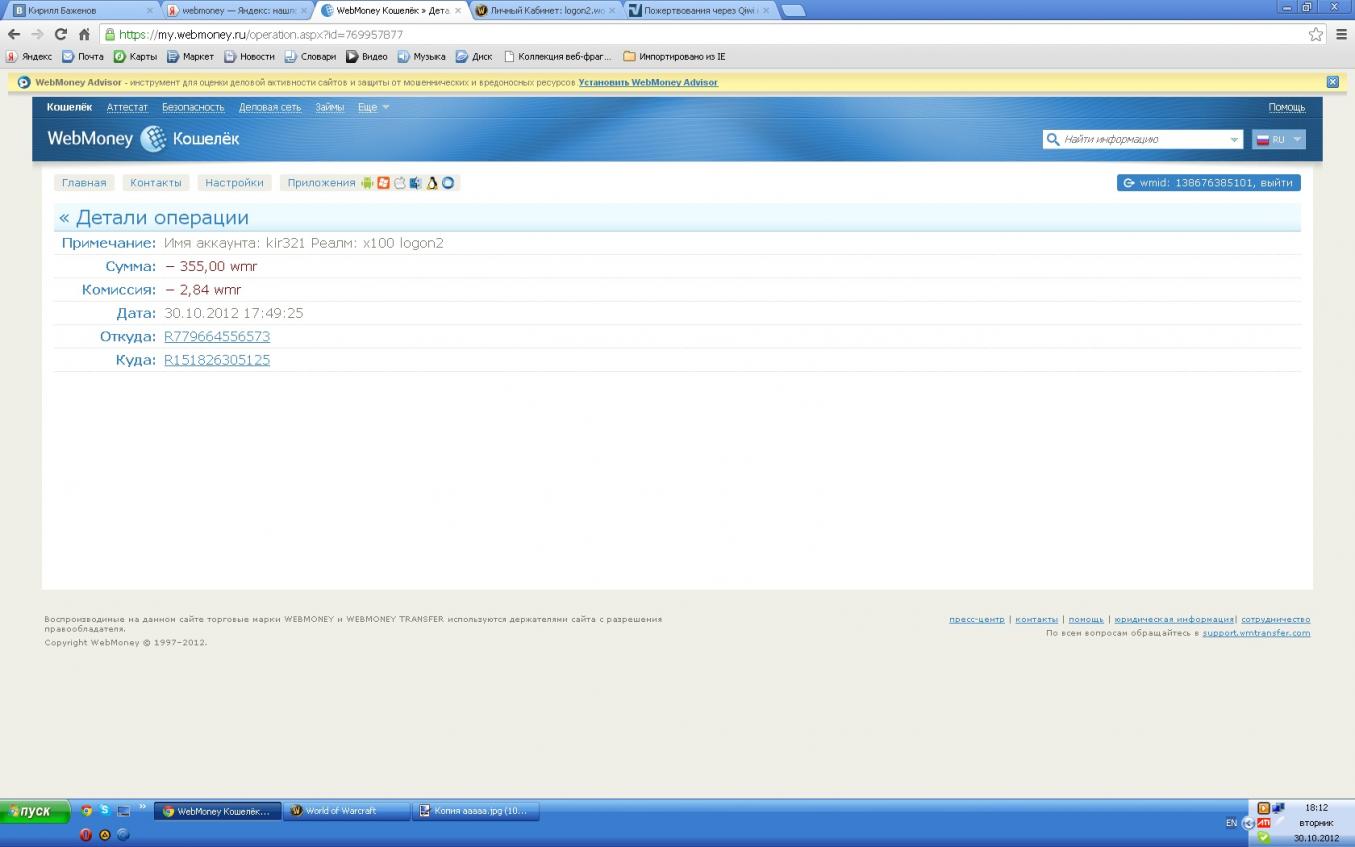Click the Apple app icon

click(400, 183)
